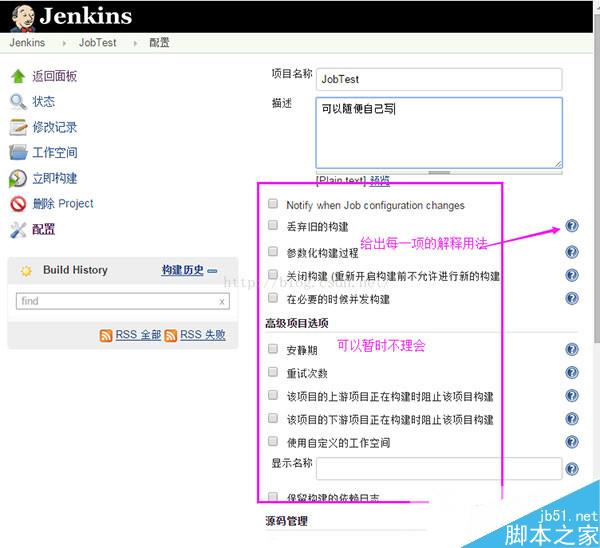The width and height of the screenshot is (600, 548).
Task: Open RSS 失败 link
Action: [203, 335]
